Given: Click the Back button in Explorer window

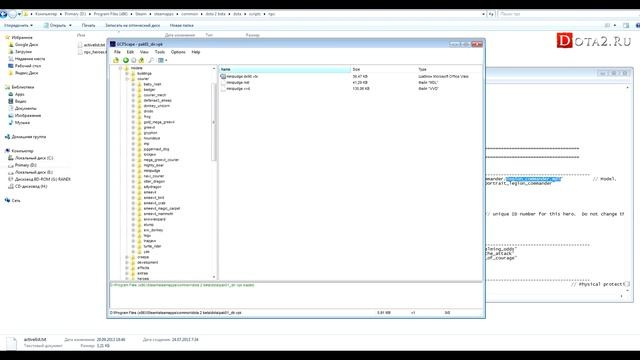Looking at the screenshot, I should 3,14.
